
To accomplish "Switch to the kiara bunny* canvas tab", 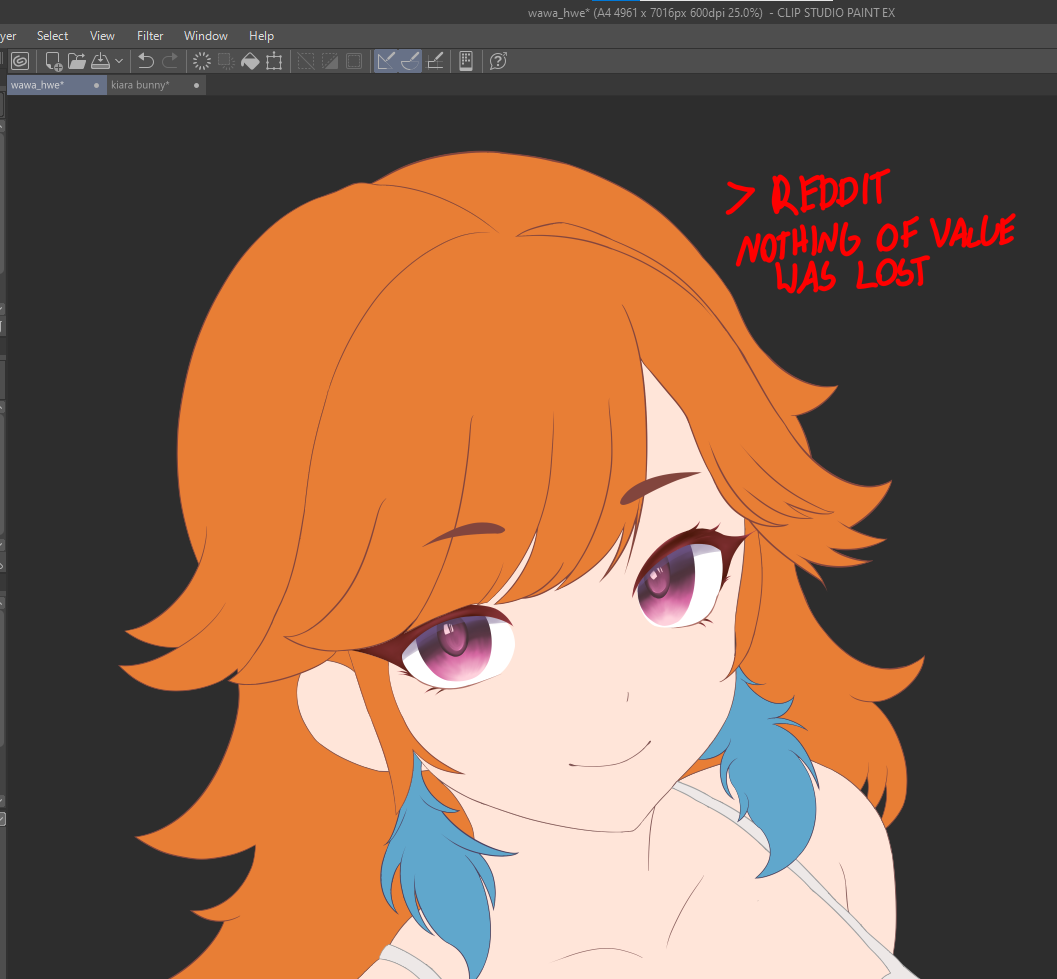I will coord(156,85).
